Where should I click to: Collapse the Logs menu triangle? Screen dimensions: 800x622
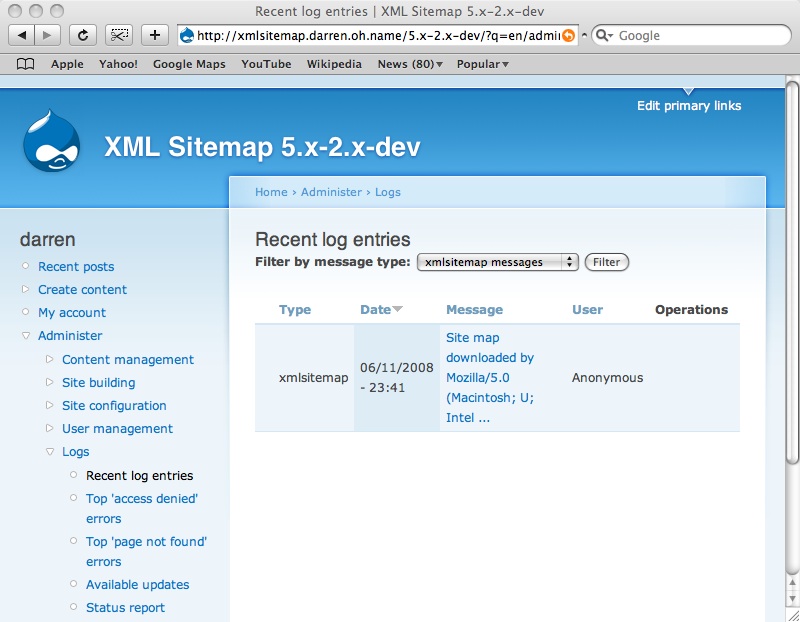click(x=49, y=452)
